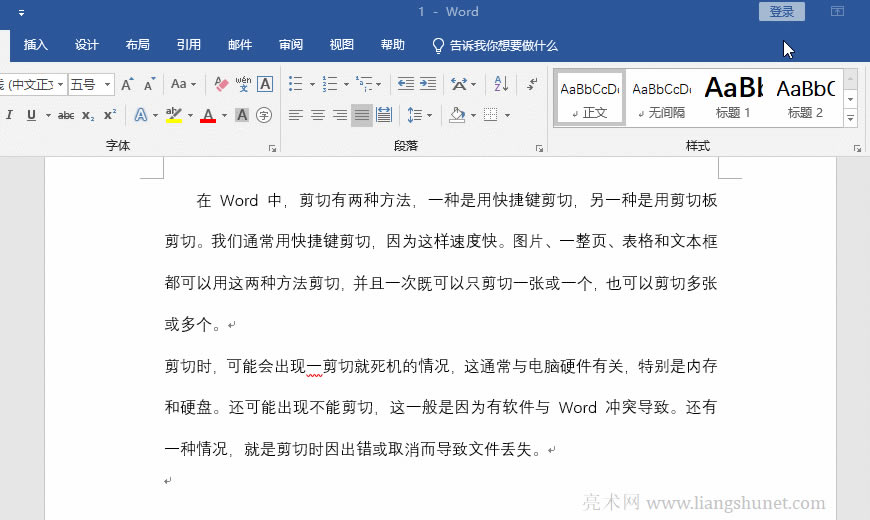This screenshot has height=520, width=870.
Task: Switch to the 审阅 ribbon tab
Action: (x=291, y=45)
